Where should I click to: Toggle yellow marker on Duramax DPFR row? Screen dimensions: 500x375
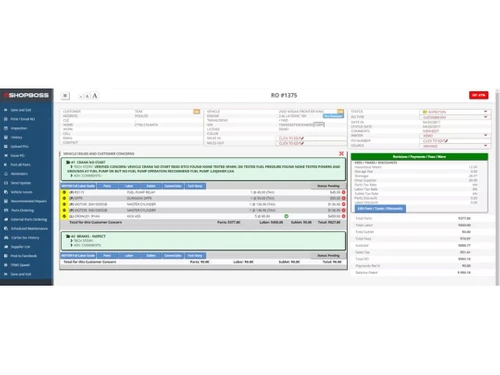click(x=64, y=198)
